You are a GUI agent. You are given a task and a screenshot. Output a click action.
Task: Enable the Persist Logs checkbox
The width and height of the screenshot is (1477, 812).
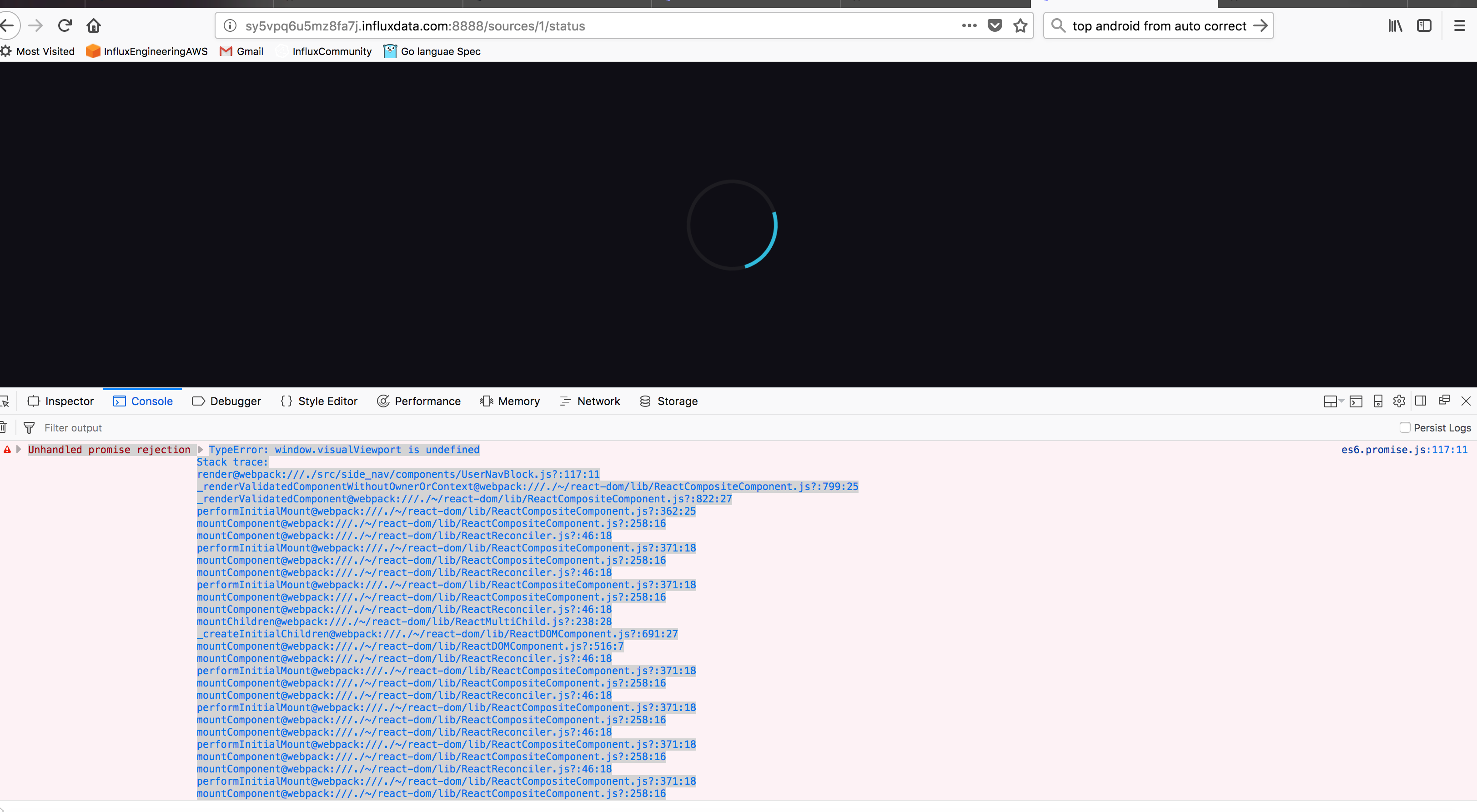pos(1405,427)
